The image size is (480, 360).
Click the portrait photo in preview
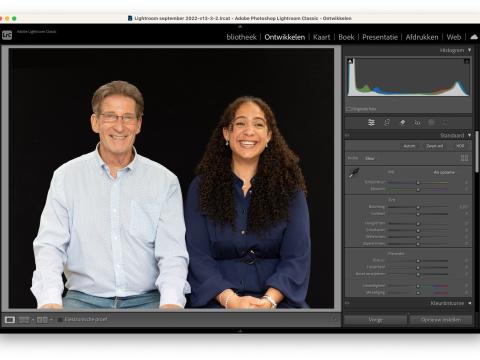pos(171,178)
